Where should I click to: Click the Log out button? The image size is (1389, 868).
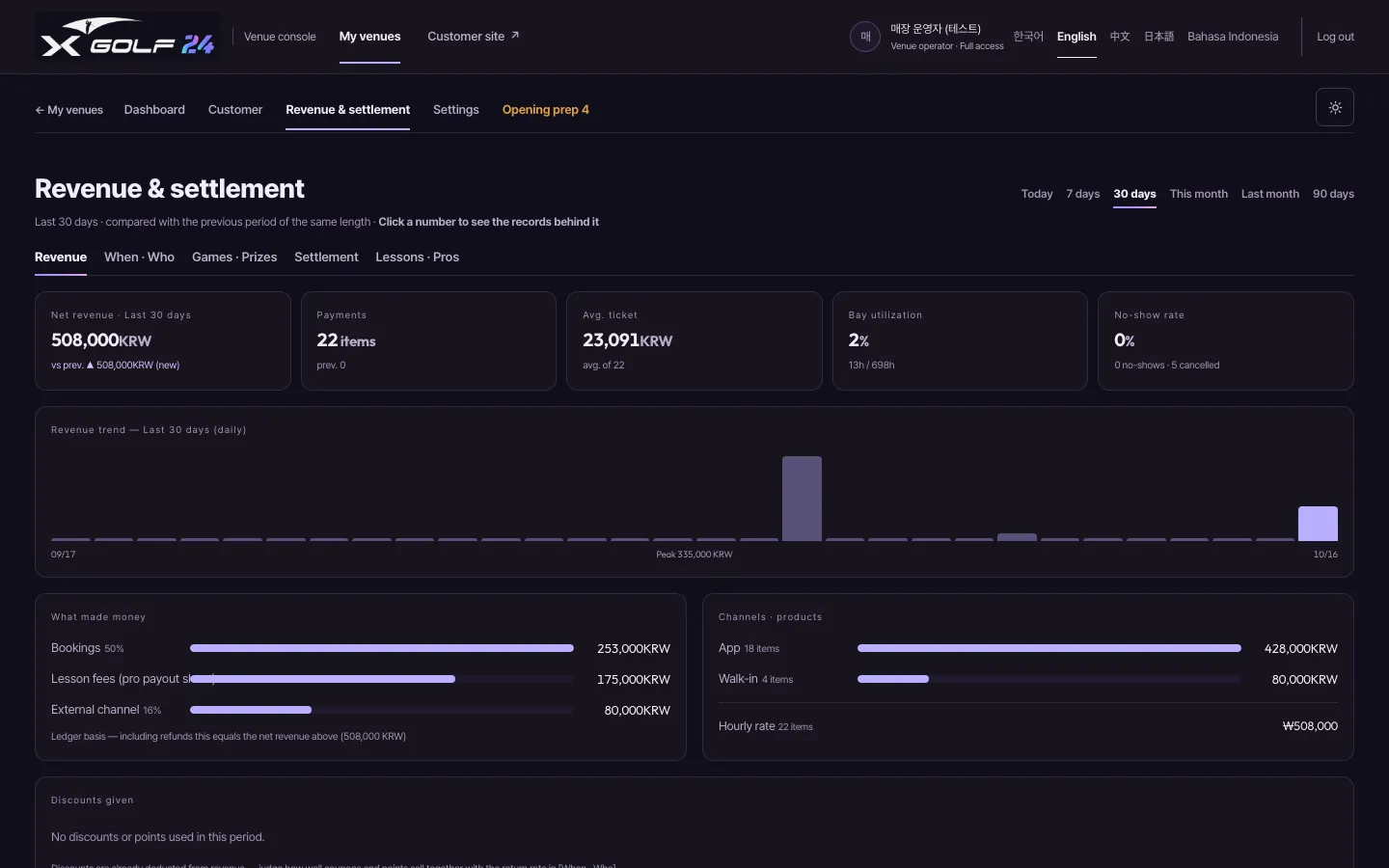tap(1335, 37)
